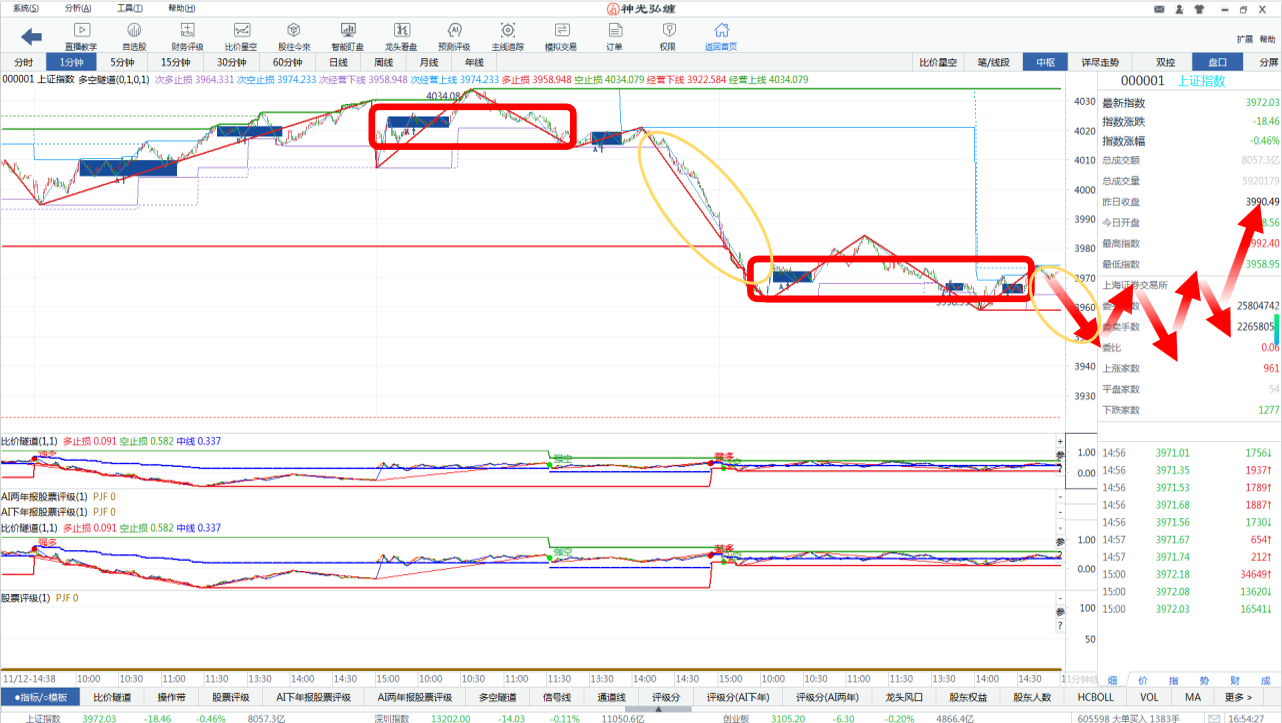This screenshot has height=723, width=1282.
Task: Toggle the 笔/线段 display mode
Action: coord(993,62)
